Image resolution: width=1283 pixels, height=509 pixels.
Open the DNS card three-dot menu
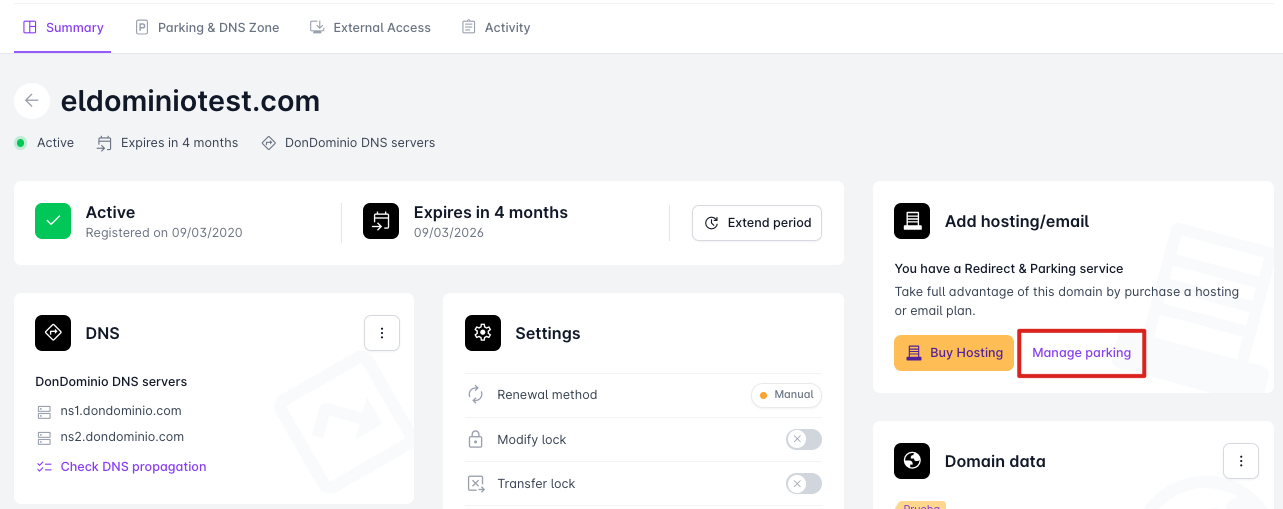tap(382, 333)
